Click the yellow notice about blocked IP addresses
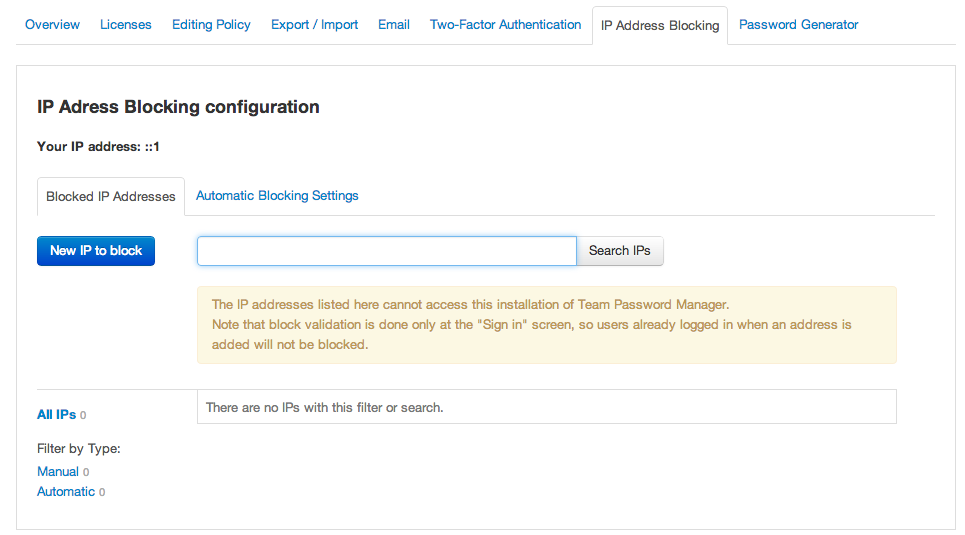This screenshot has width=965, height=535. click(547, 324)
